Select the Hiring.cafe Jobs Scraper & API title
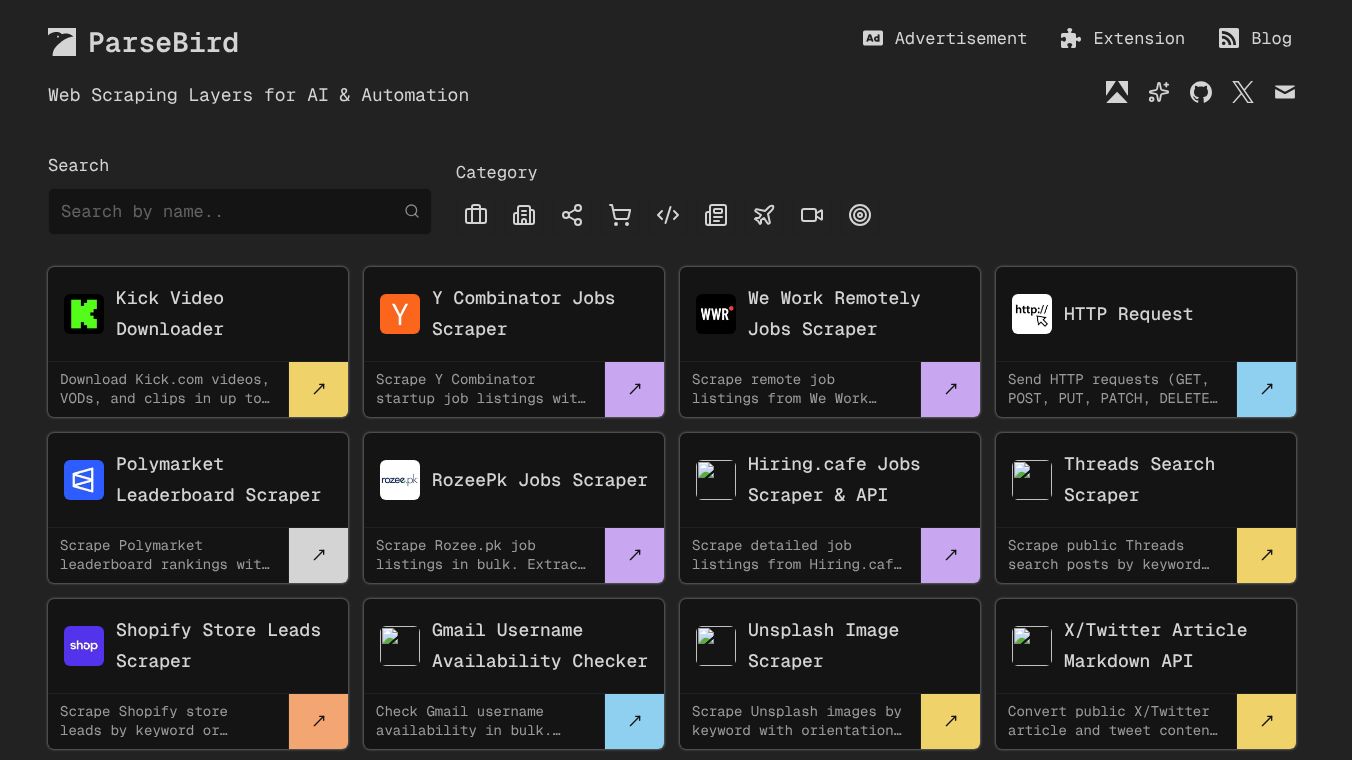1352x760 pixels. point(834,480)
